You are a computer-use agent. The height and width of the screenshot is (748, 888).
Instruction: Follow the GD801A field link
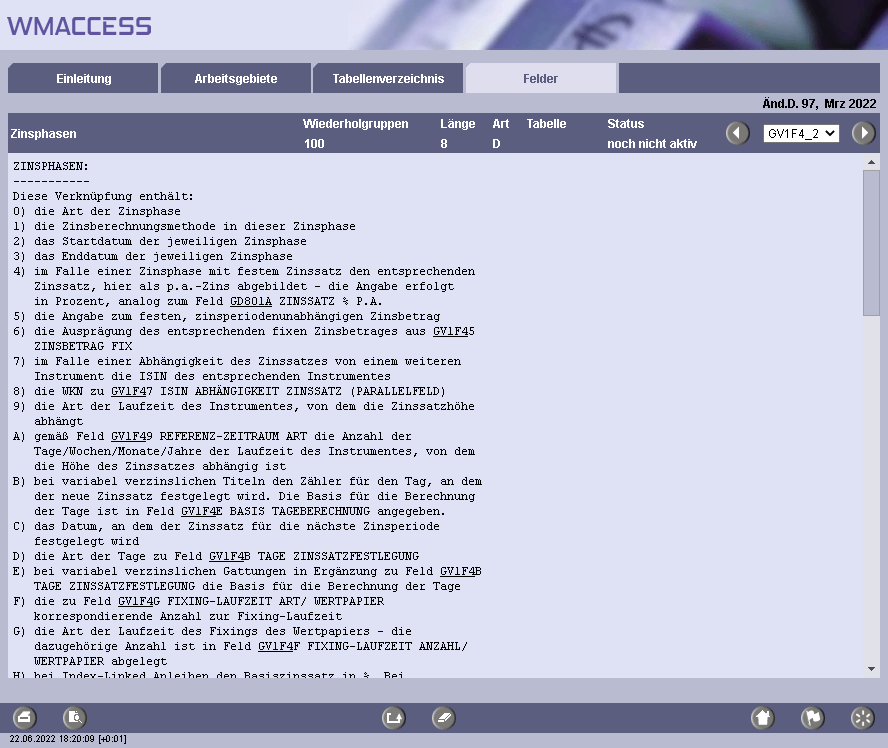(x=250, y=301)
